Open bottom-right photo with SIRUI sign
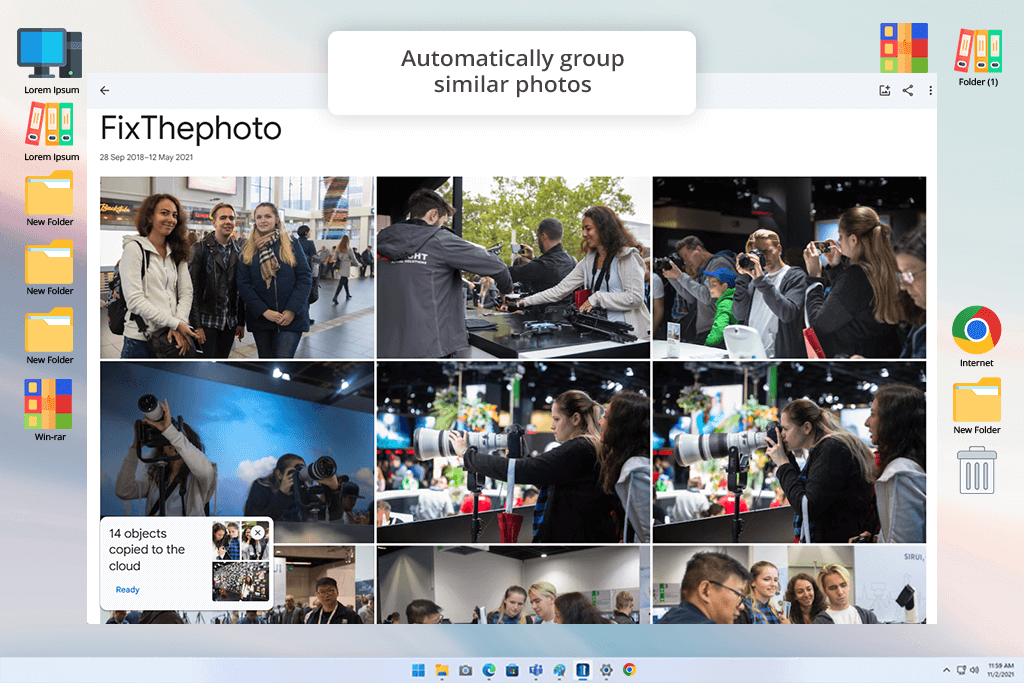 point(789,584)
